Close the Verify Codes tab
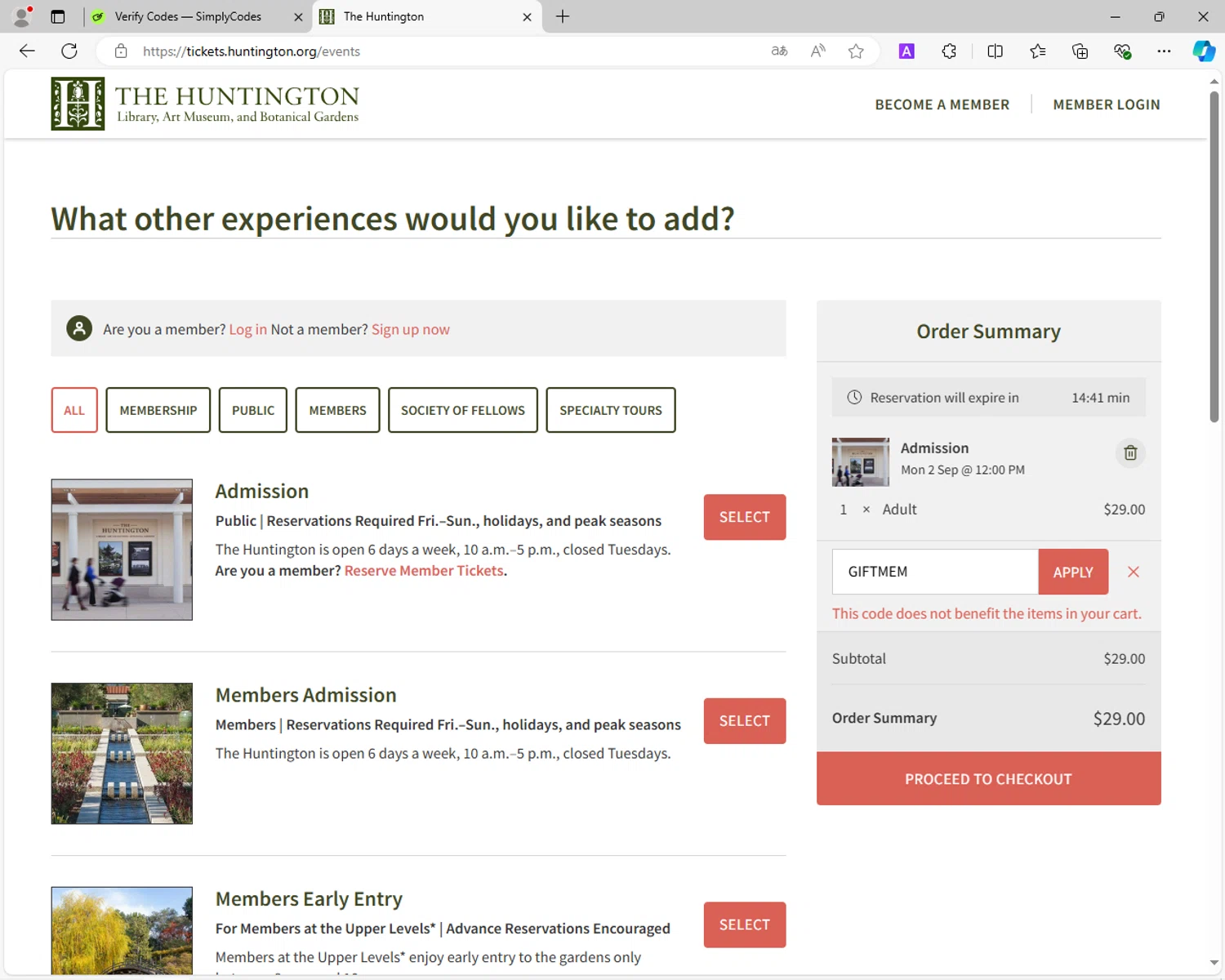This screenshot has height=980, width=1225. pyautogui.click(x=298, y=16)
